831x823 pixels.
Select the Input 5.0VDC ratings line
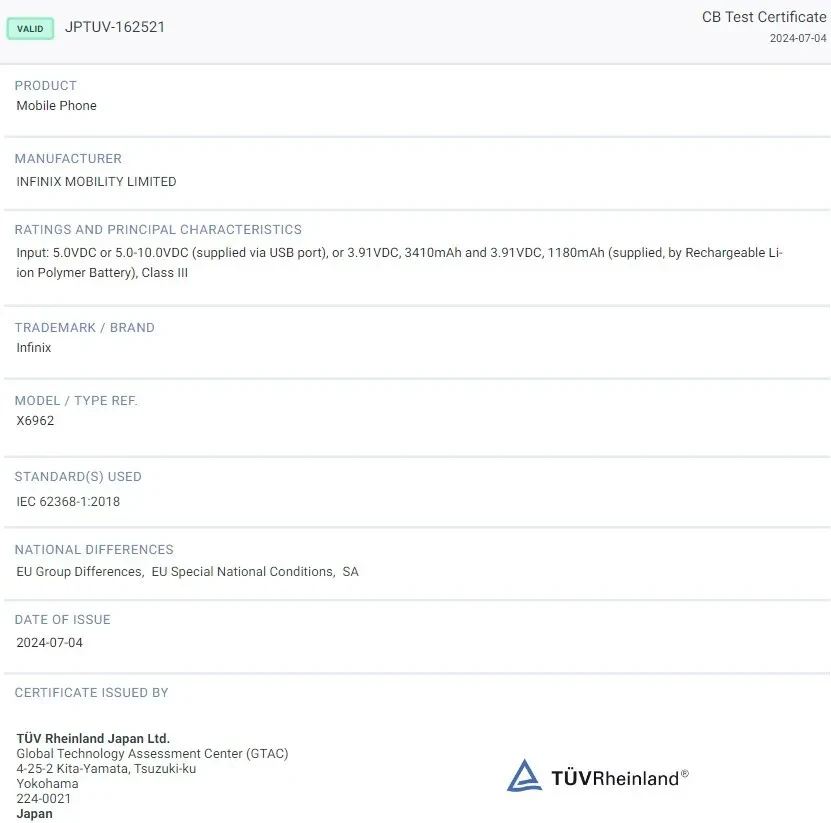pos(400,253)
